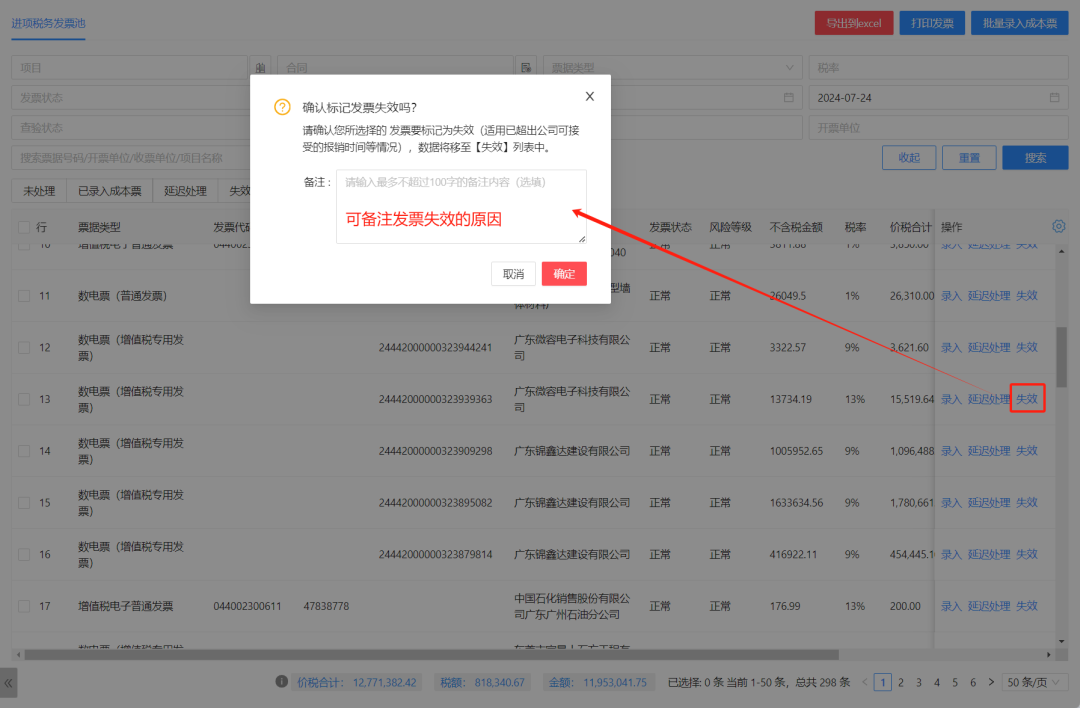
Task: Click the double-arrow sidebar collapse icon
Action: pyautogui.click(x=9, y=683)
